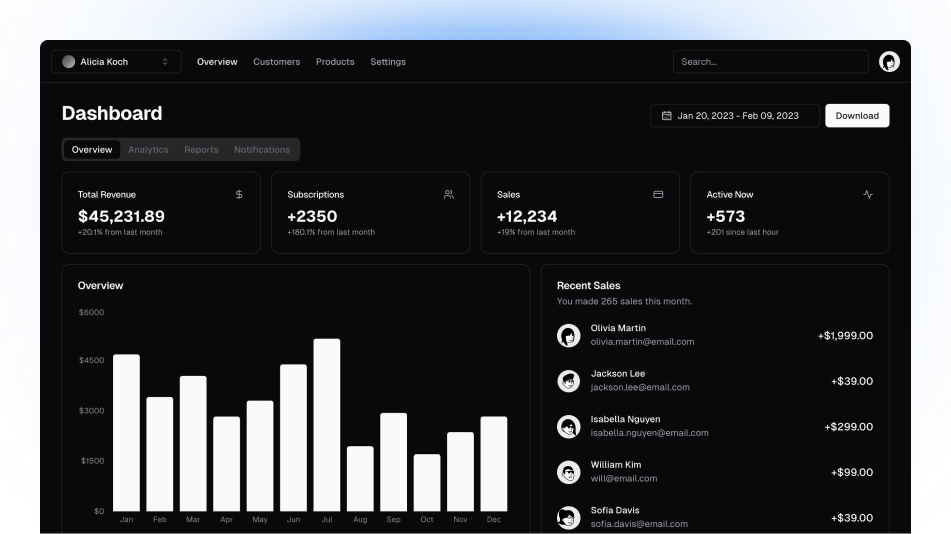Click the calendar icon in date range picker
This screenshot has width=951, height=534.
pos(666,116)
